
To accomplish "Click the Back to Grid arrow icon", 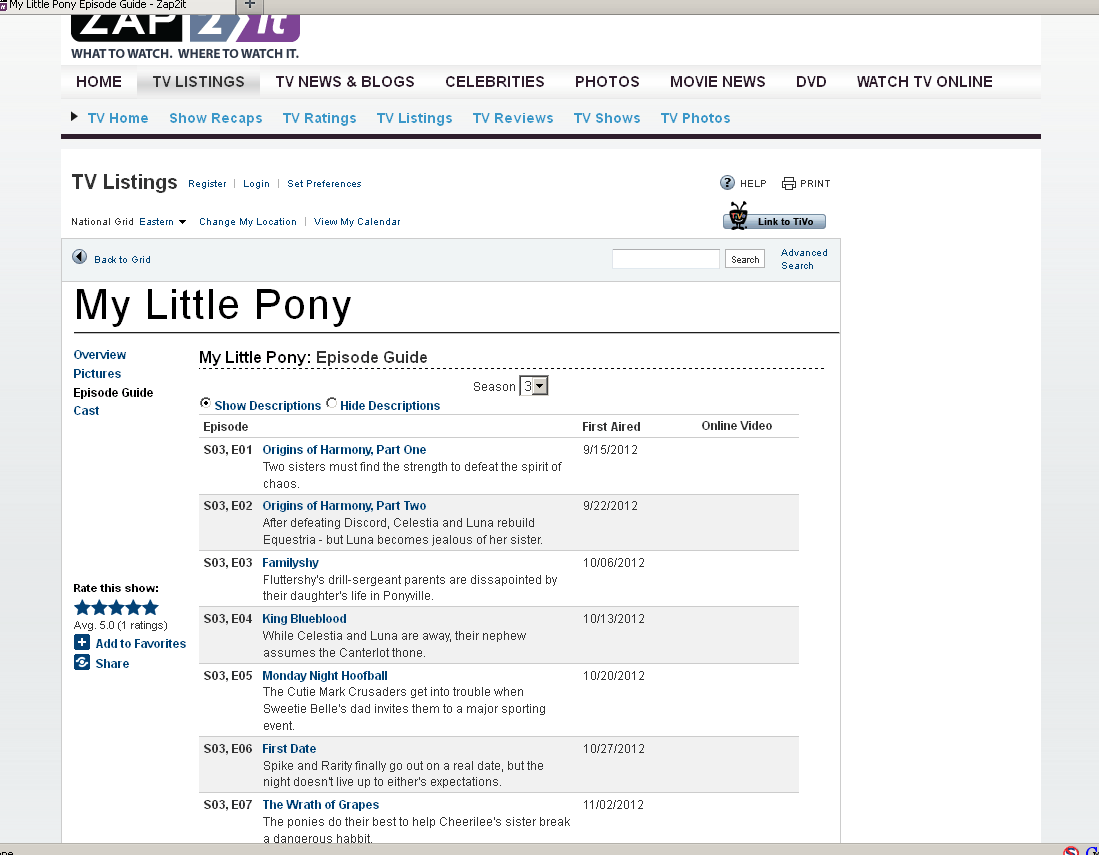I will (80, 257).
